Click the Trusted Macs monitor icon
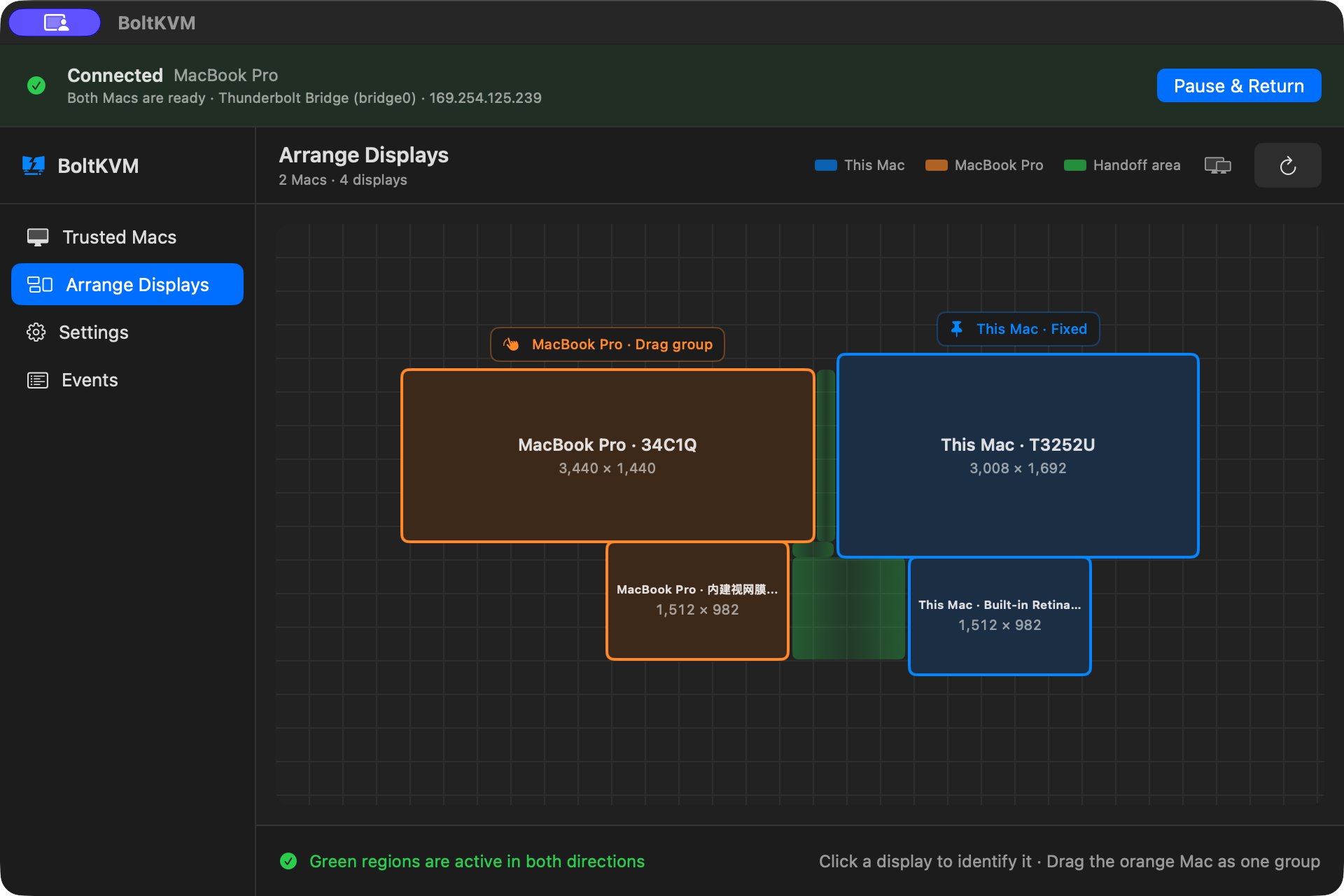 [x=38, y=237]
